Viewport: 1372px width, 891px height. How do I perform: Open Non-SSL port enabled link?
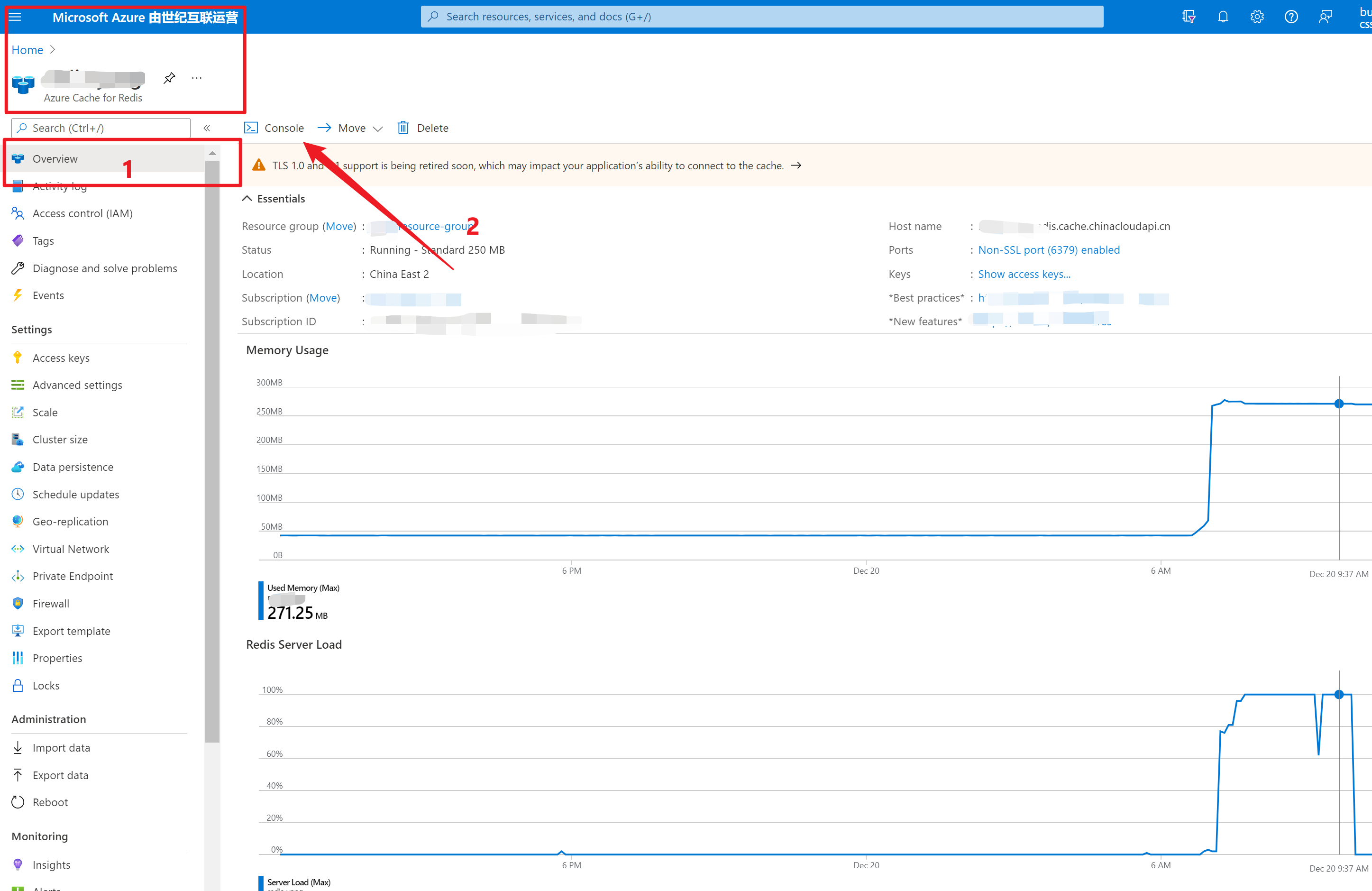click(1049, 250)
